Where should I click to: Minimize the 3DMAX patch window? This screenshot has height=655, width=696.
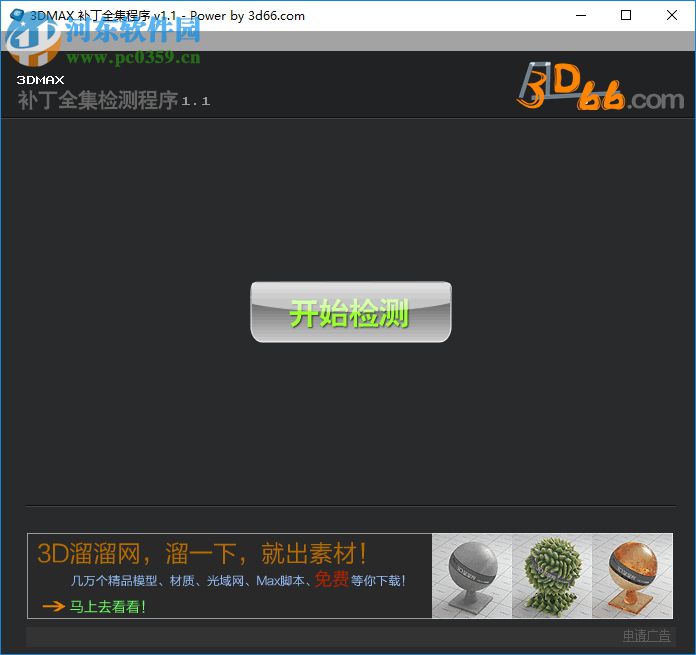[x=581, y=16]
